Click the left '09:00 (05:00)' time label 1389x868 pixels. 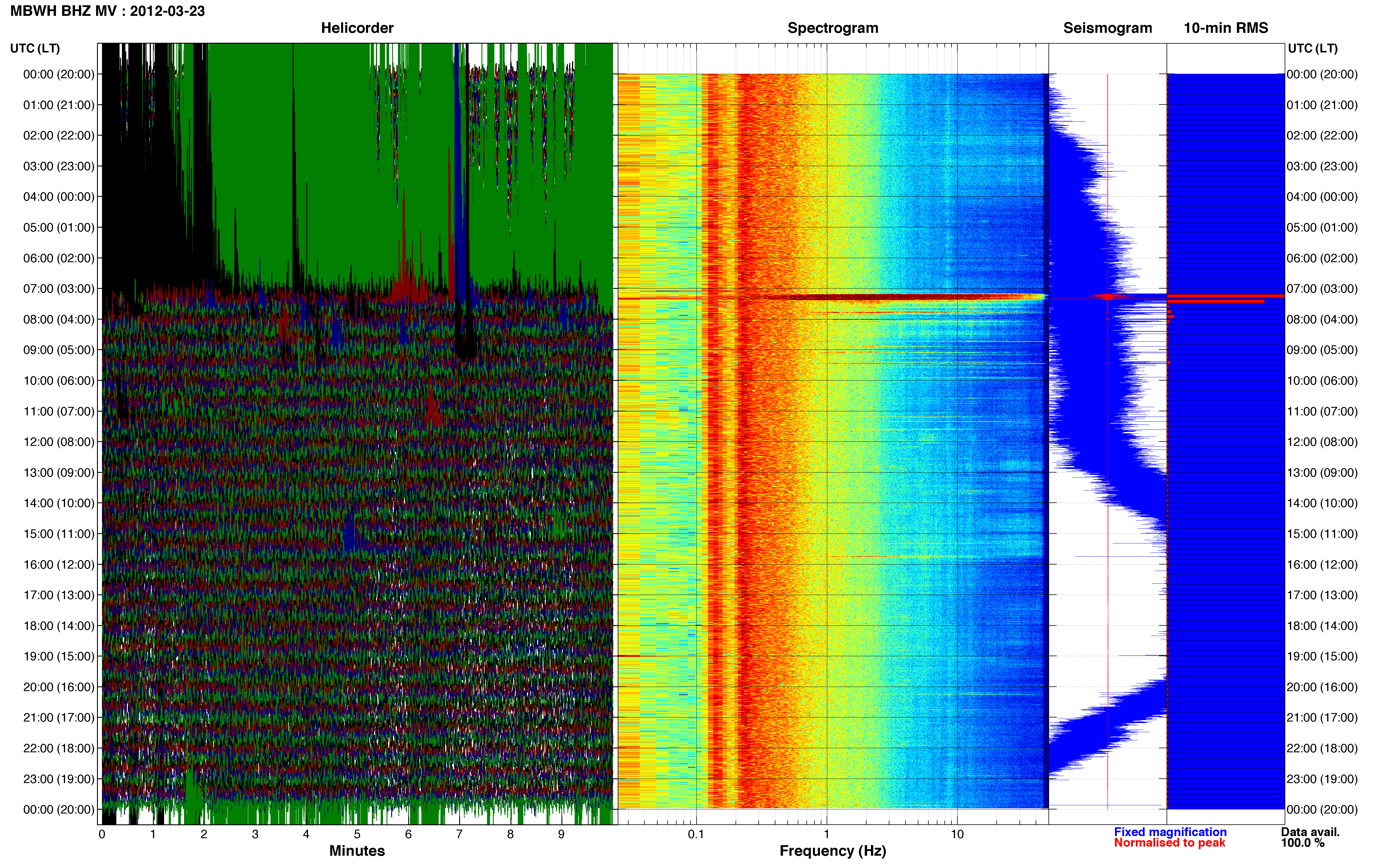[x=59, y=350]
